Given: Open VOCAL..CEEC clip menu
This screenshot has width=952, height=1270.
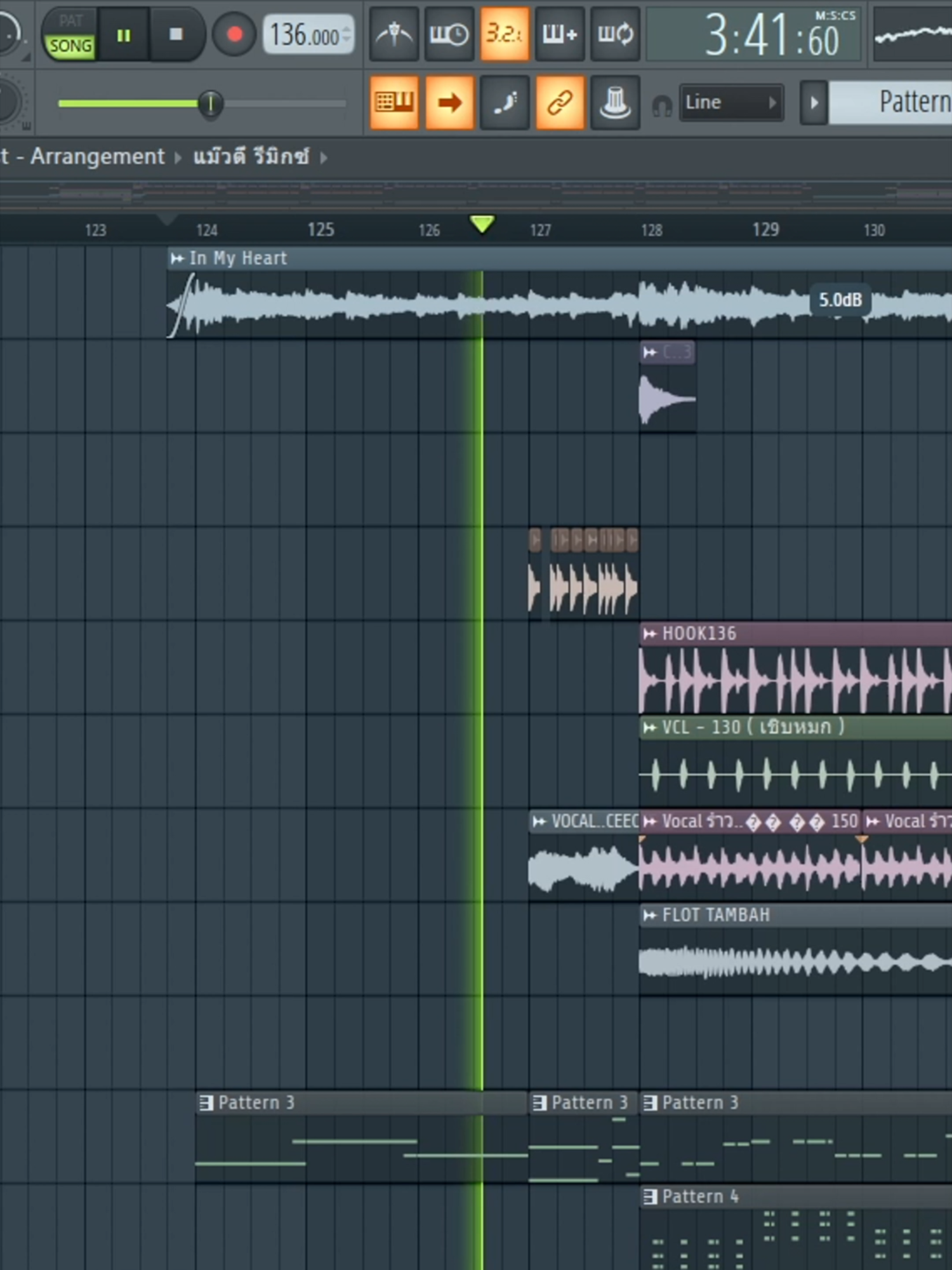Looking at the screenshot, I should [x=539, y=822].
